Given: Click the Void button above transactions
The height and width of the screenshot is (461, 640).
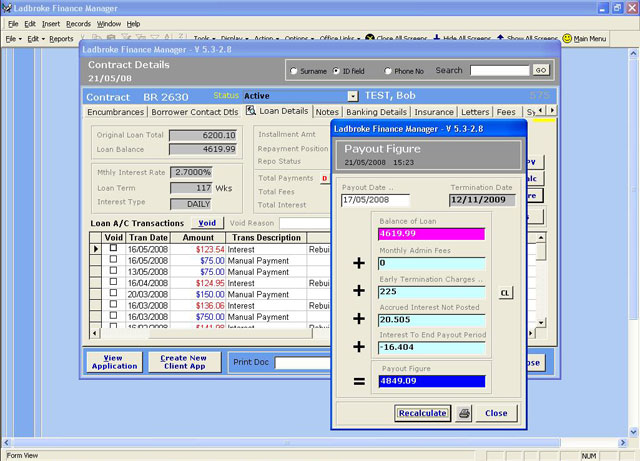Looking at the screenshot, I should 207,223.
